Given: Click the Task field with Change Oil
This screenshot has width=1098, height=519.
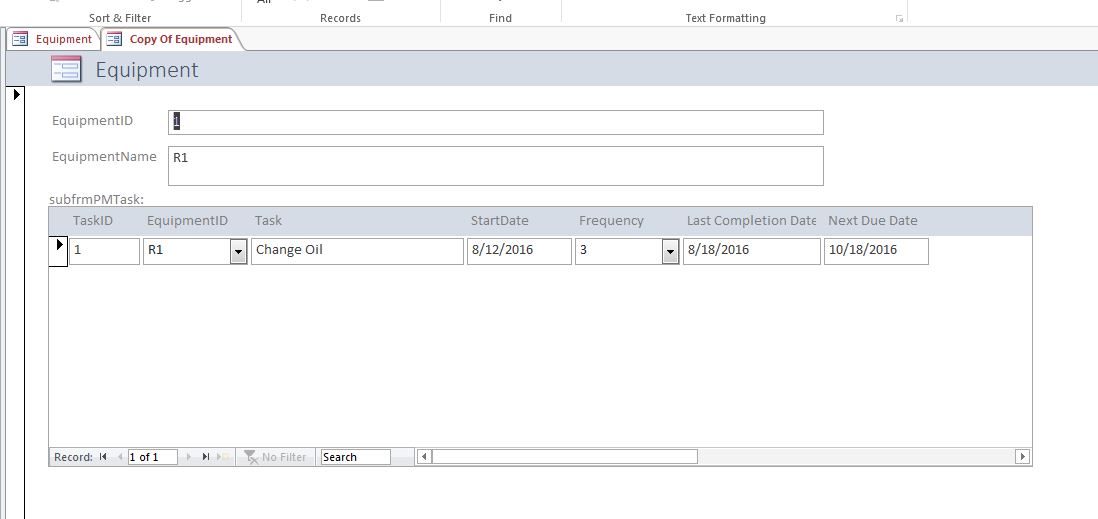Looking at the screenshot, I should click(357, 251).
